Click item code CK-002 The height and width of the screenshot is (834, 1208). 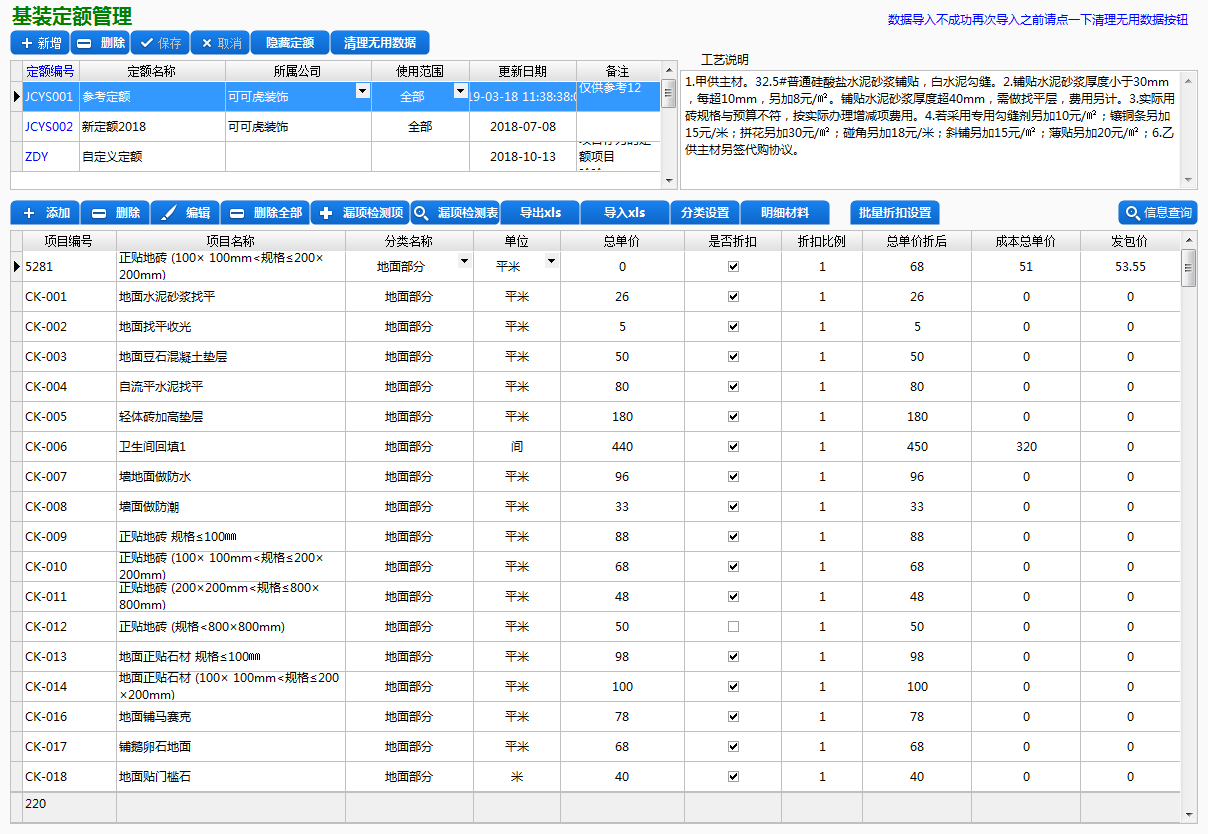pyautogui.click(x=46, y=327)
